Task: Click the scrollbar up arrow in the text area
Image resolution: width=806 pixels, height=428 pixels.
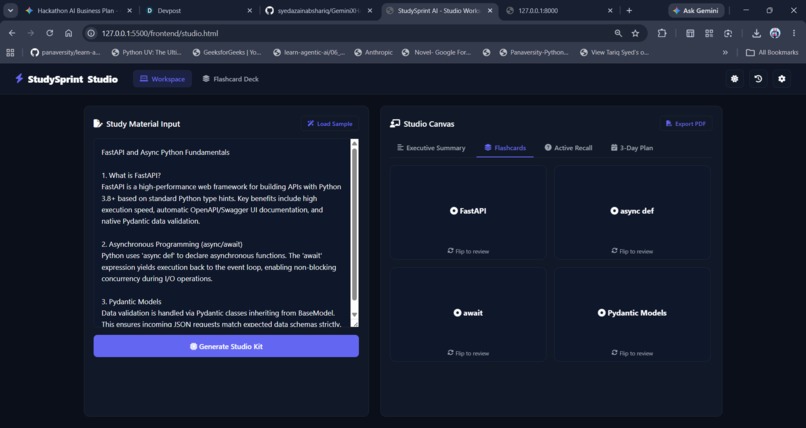Action: click(x=354, y=143)
